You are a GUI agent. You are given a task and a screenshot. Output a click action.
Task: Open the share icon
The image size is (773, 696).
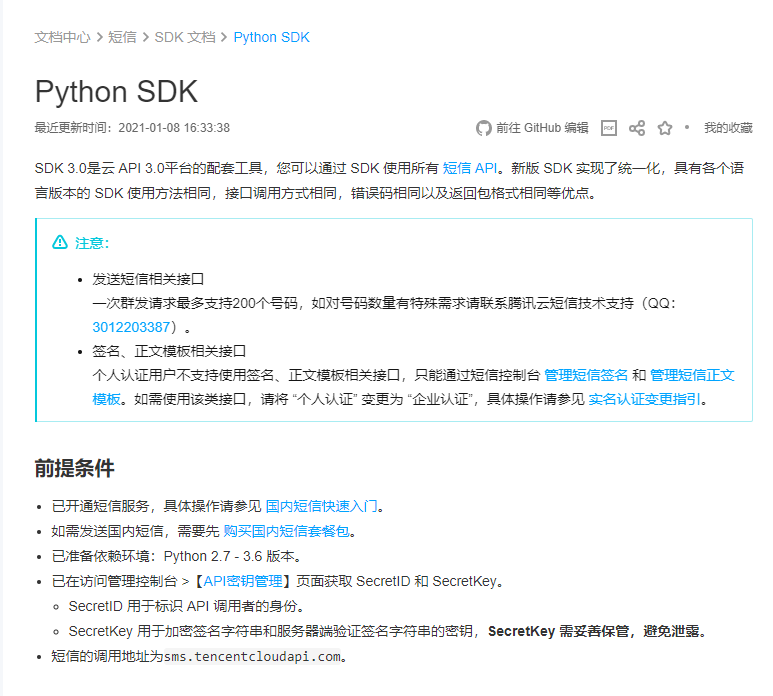click(x=637, y=128)
